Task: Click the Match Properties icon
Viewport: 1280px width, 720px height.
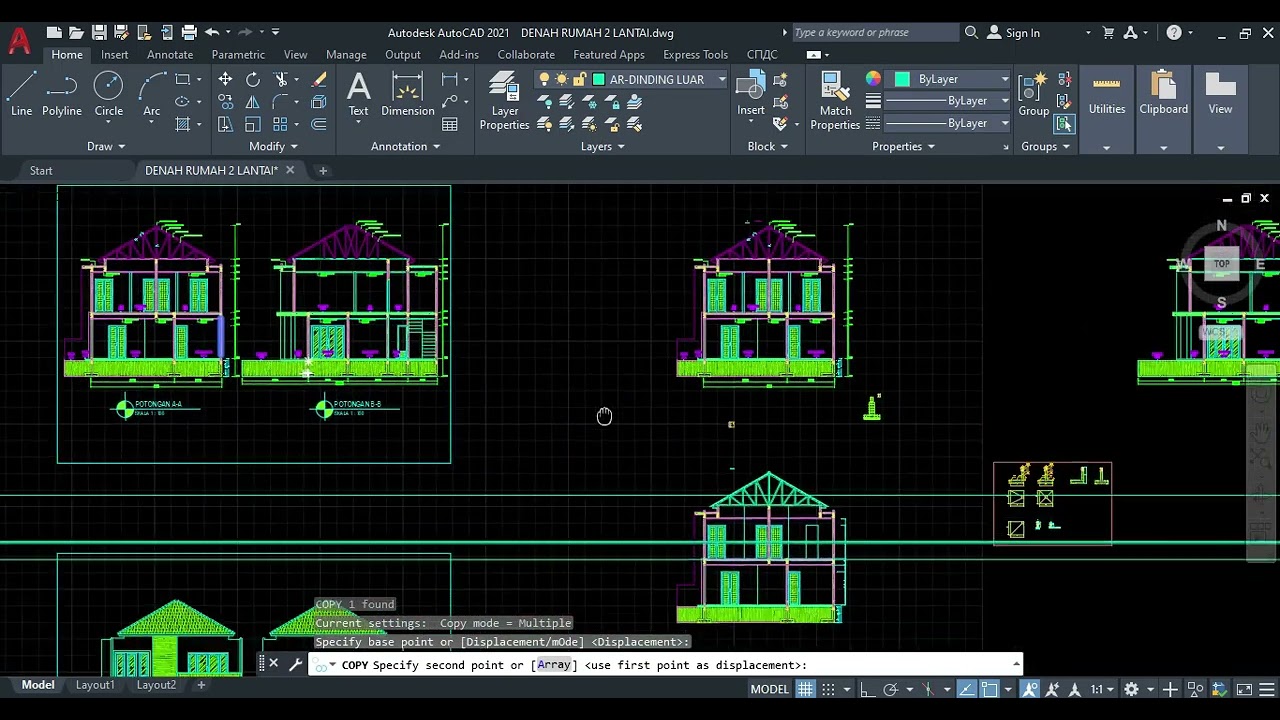Action: tap(835, 102)
